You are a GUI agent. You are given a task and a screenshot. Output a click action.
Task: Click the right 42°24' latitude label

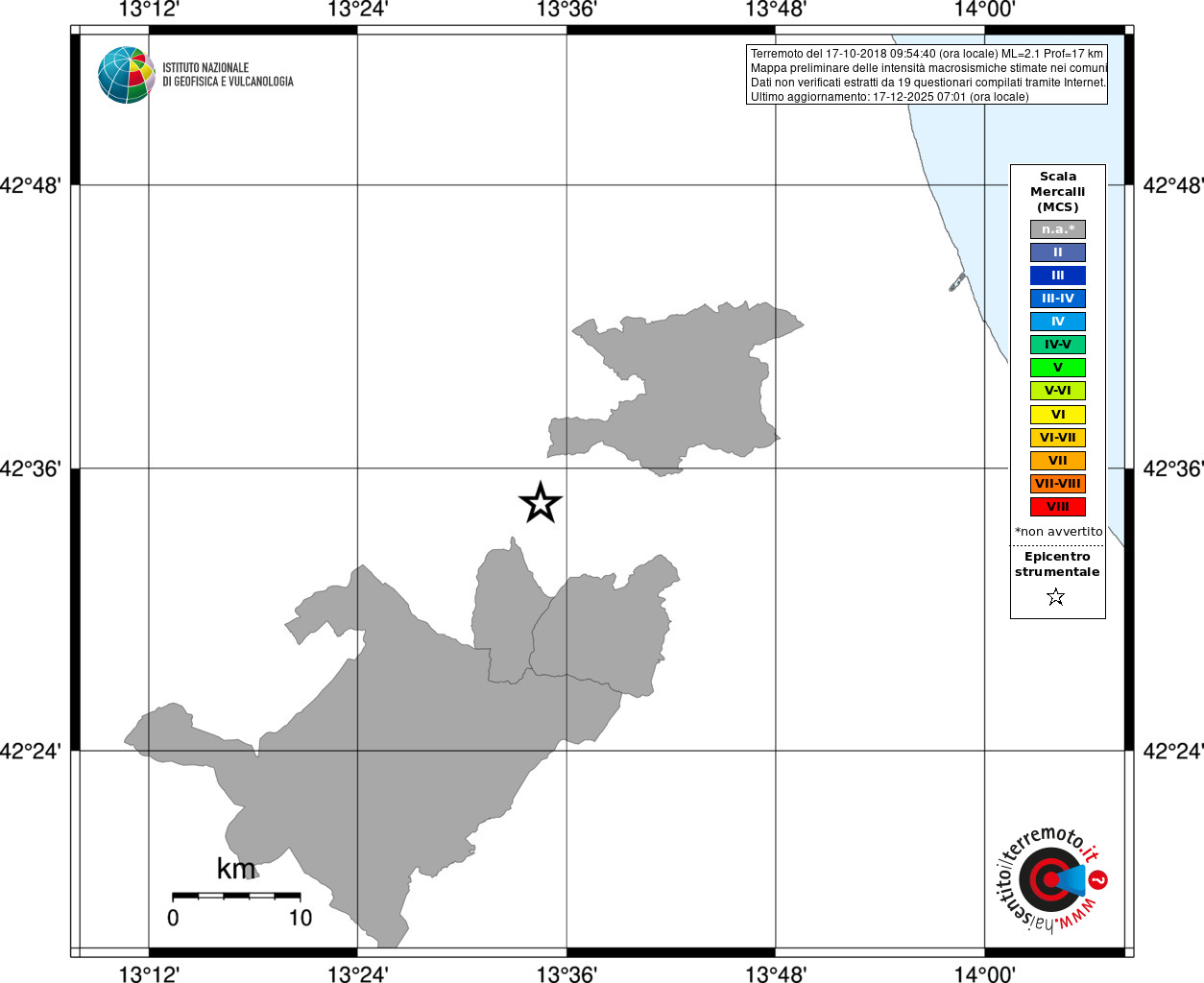1172,751
